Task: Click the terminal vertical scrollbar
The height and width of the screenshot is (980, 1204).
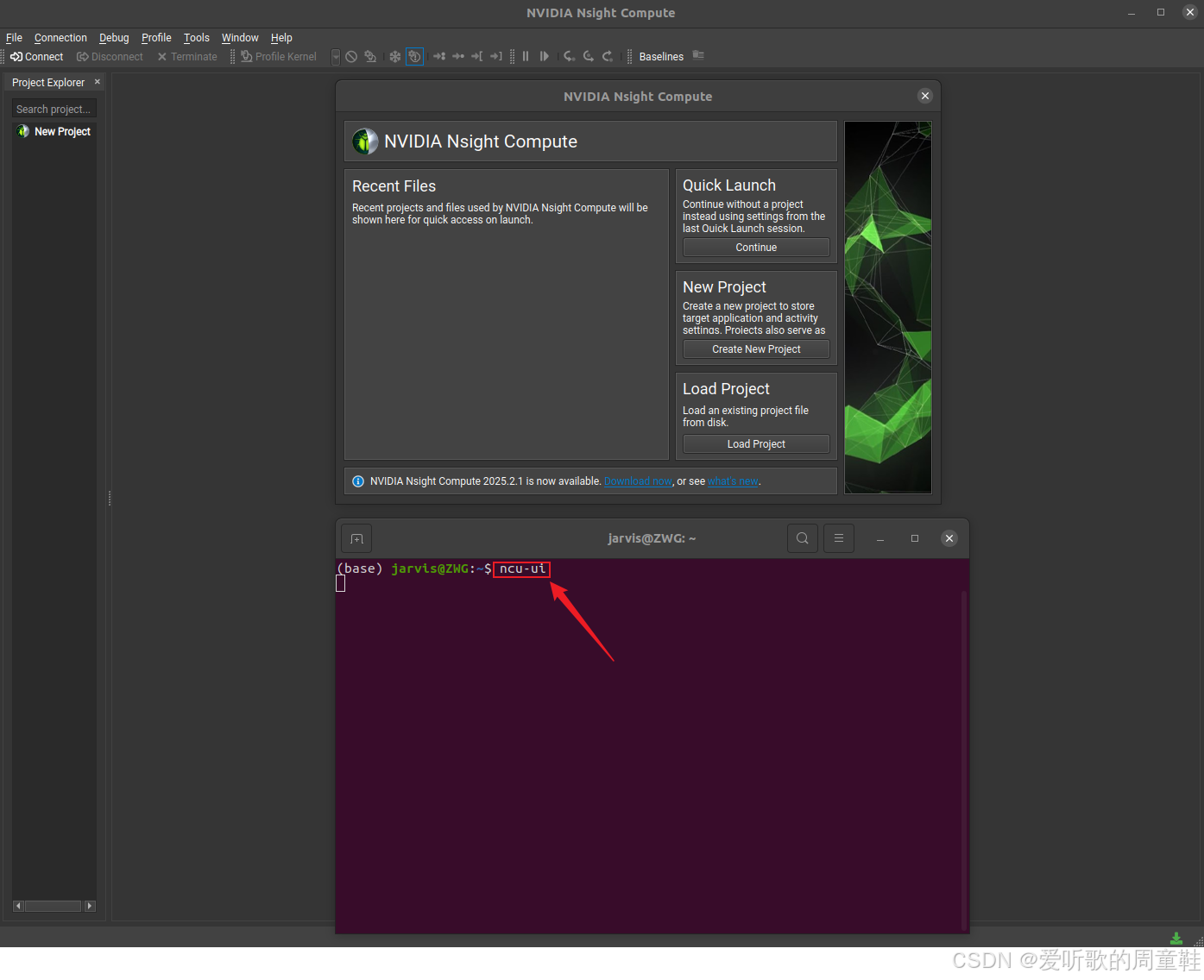Action: click(x=964, y=759)
